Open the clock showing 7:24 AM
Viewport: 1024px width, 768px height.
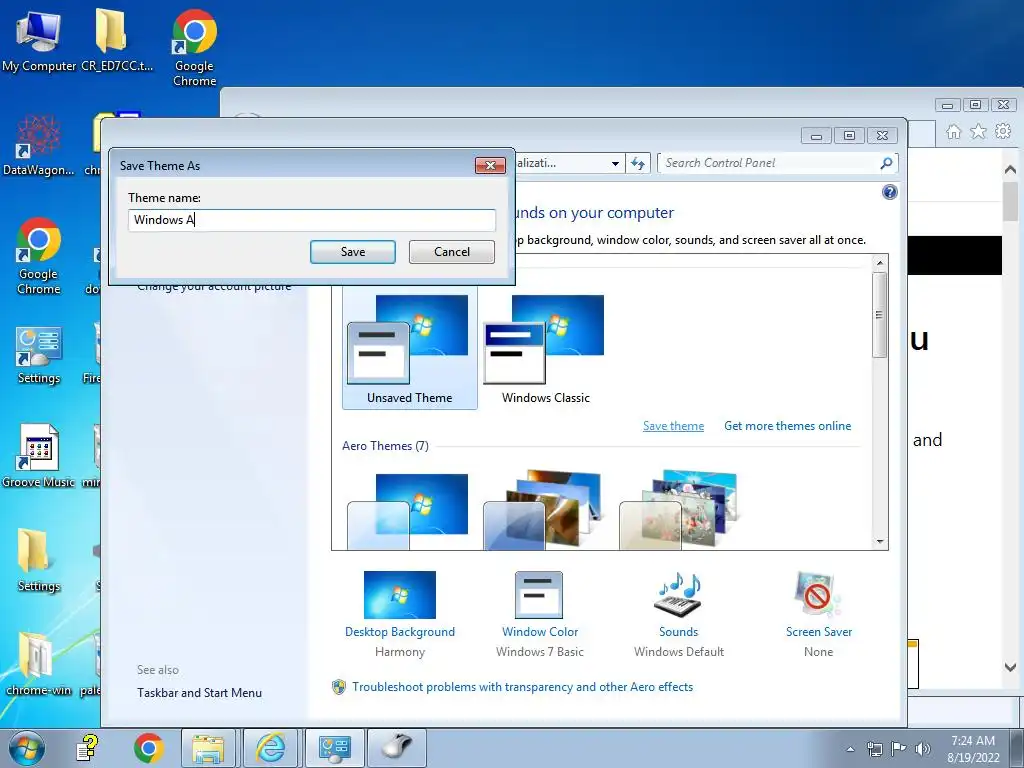(973, 749)
